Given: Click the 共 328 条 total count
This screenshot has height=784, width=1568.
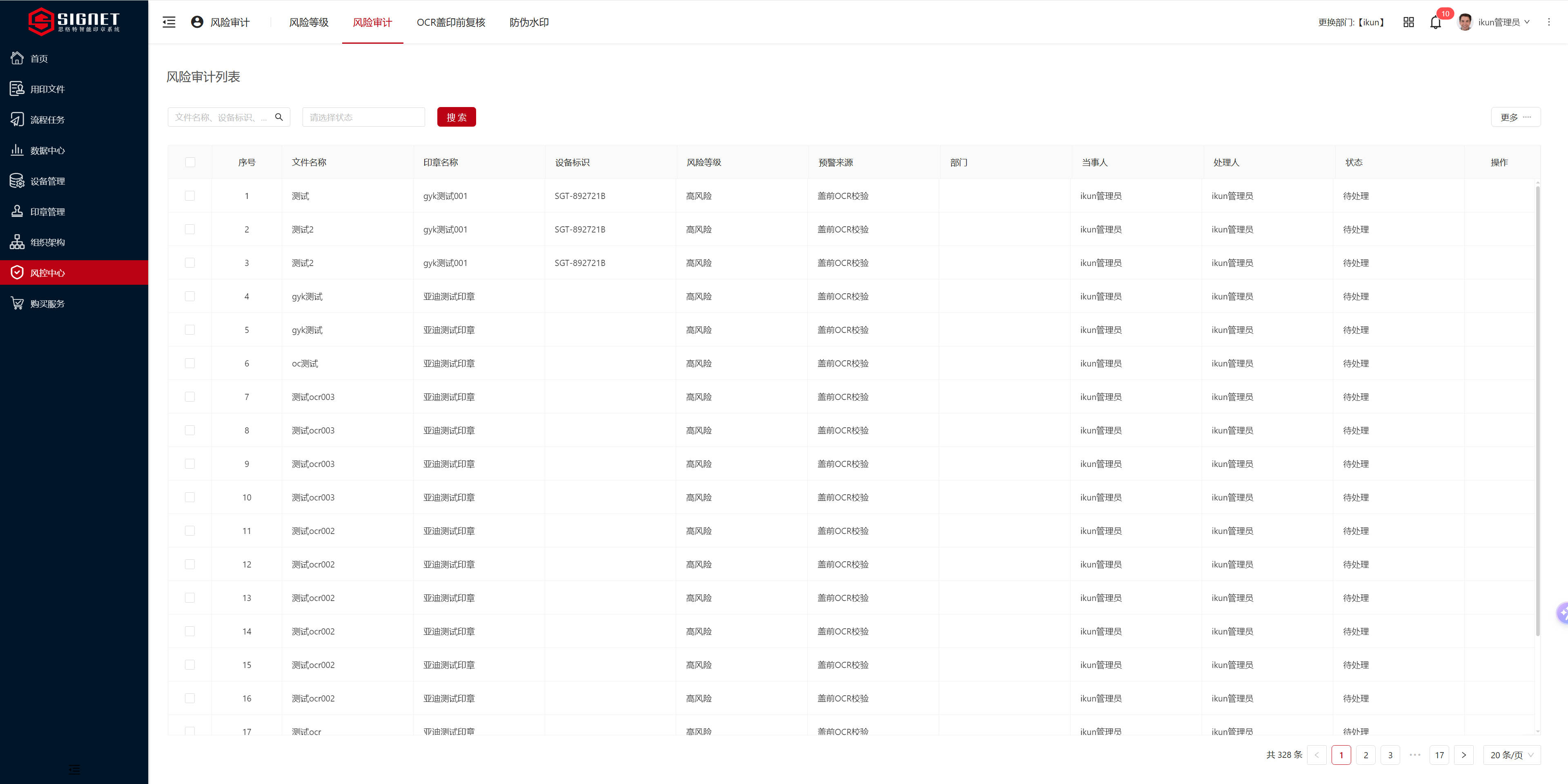Looking at the screenshot, I should click(x=1284, y=755).
